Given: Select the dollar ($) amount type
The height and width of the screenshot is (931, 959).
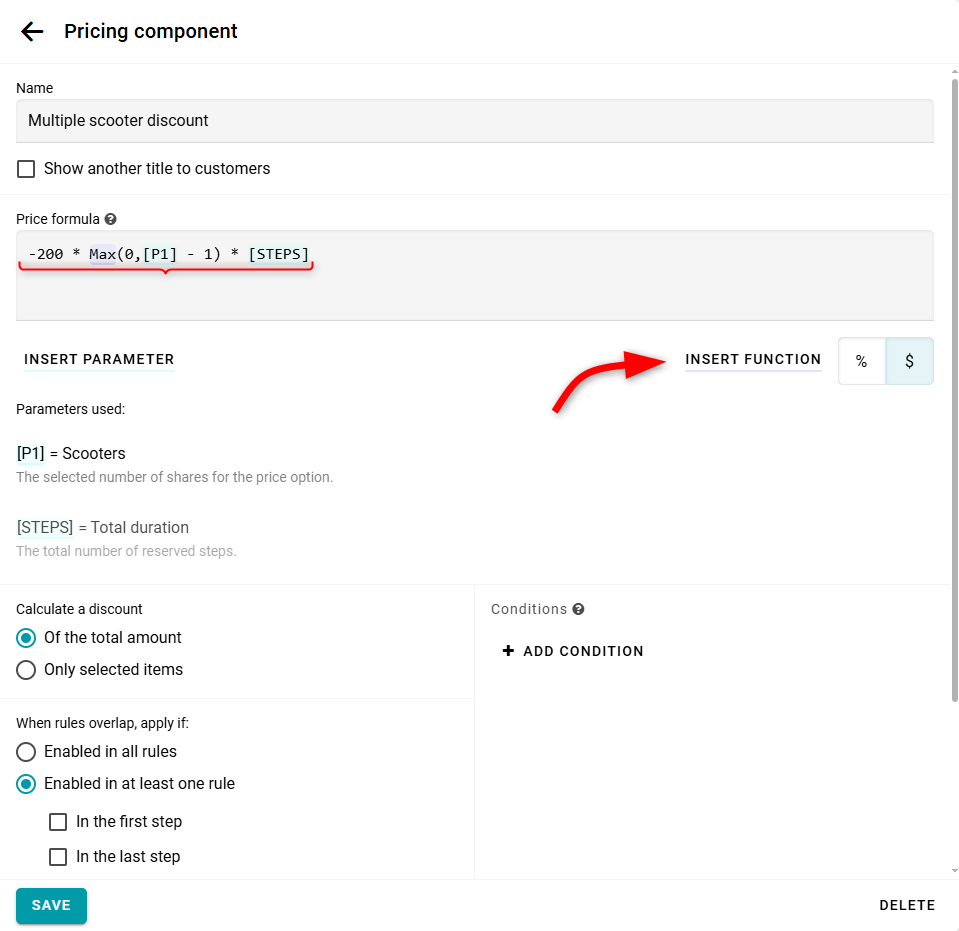Looking at the screenshot, I should pyautogui.click(x=909, y=361).
